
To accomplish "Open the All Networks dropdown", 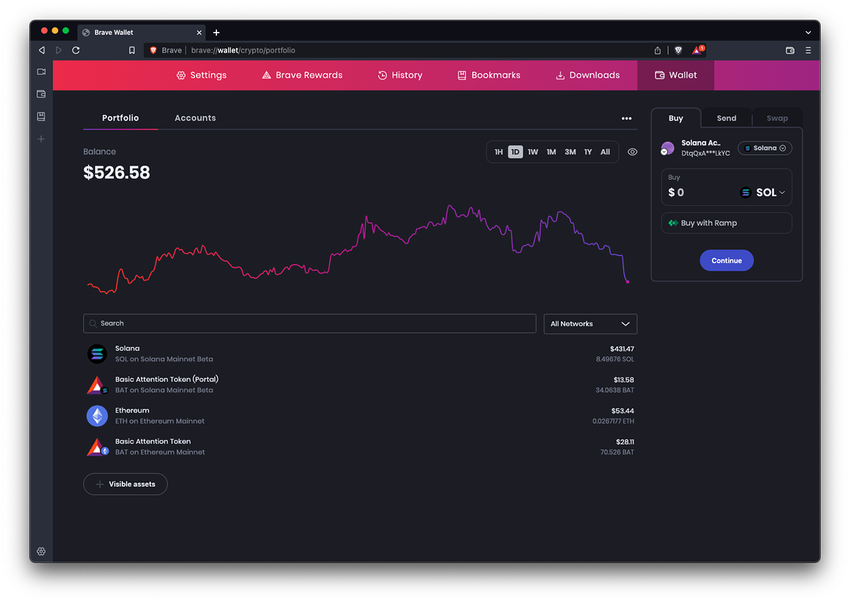I will (590, 324).
